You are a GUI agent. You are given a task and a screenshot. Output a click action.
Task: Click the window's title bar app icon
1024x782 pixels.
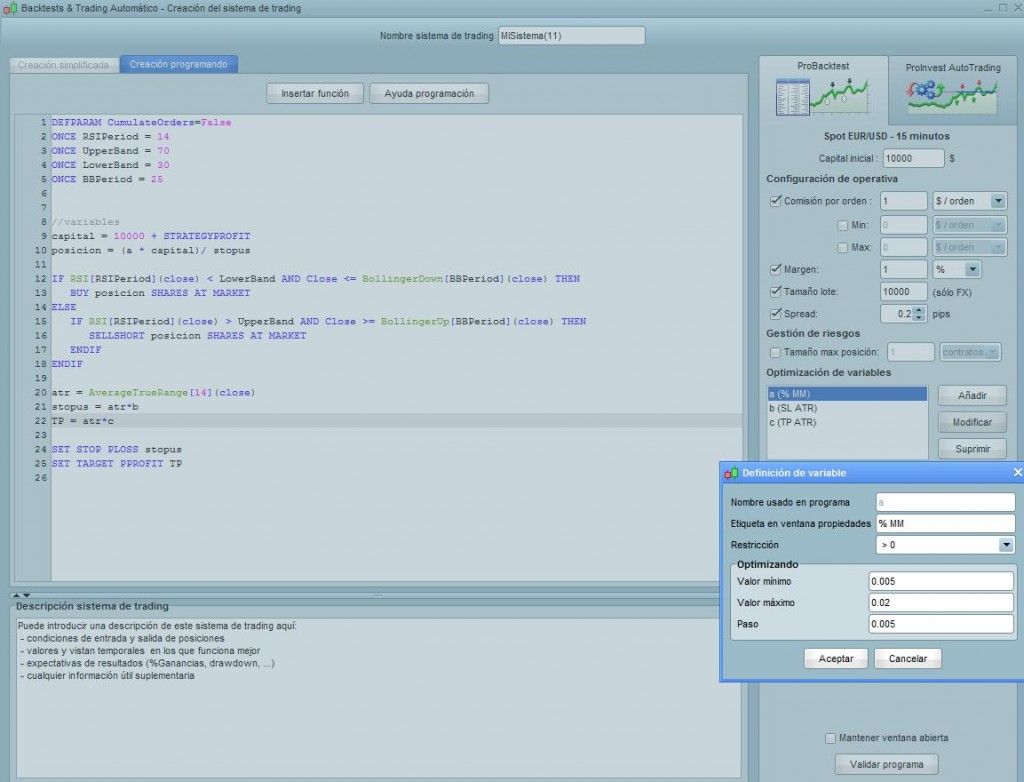10,8
